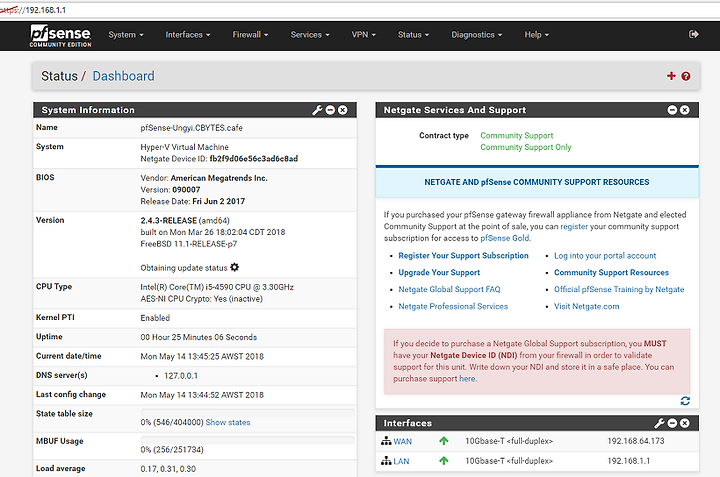The width and height of the screenshot is (720, 477).
Task: Configure Interfaces widget with wrench icon
Action: pos(659,423)
